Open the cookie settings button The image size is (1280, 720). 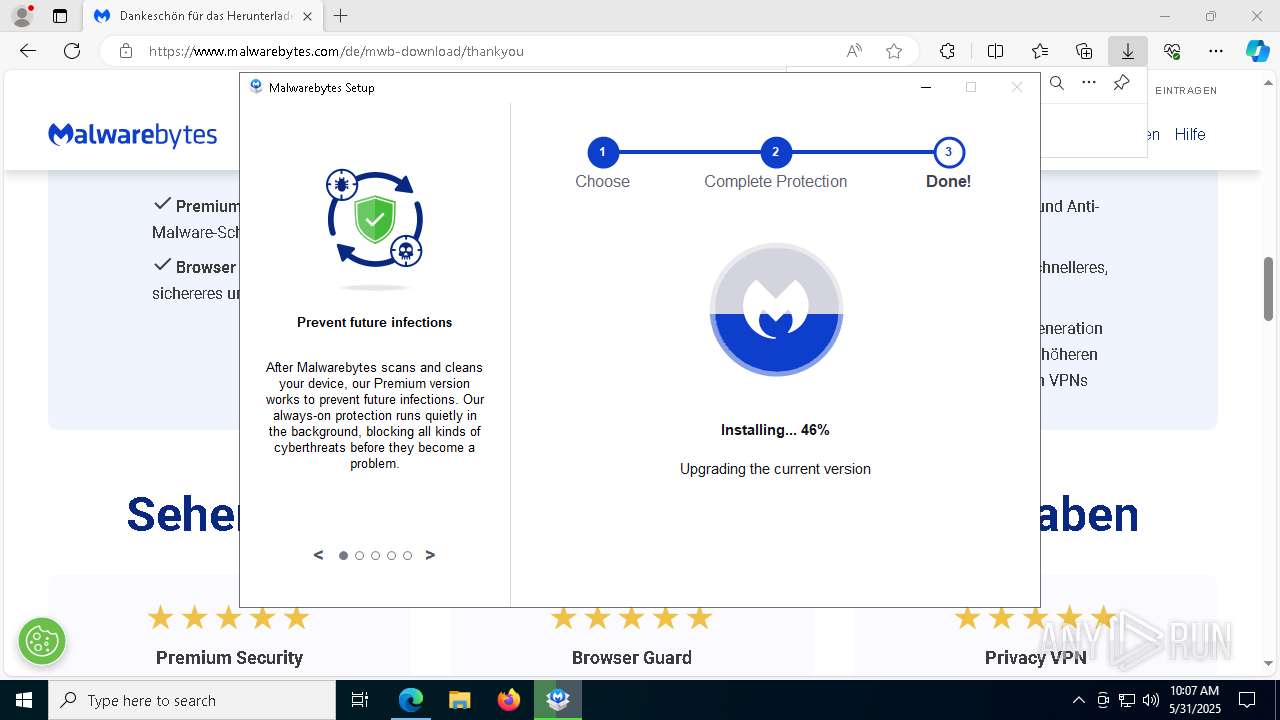click(42, 641)
